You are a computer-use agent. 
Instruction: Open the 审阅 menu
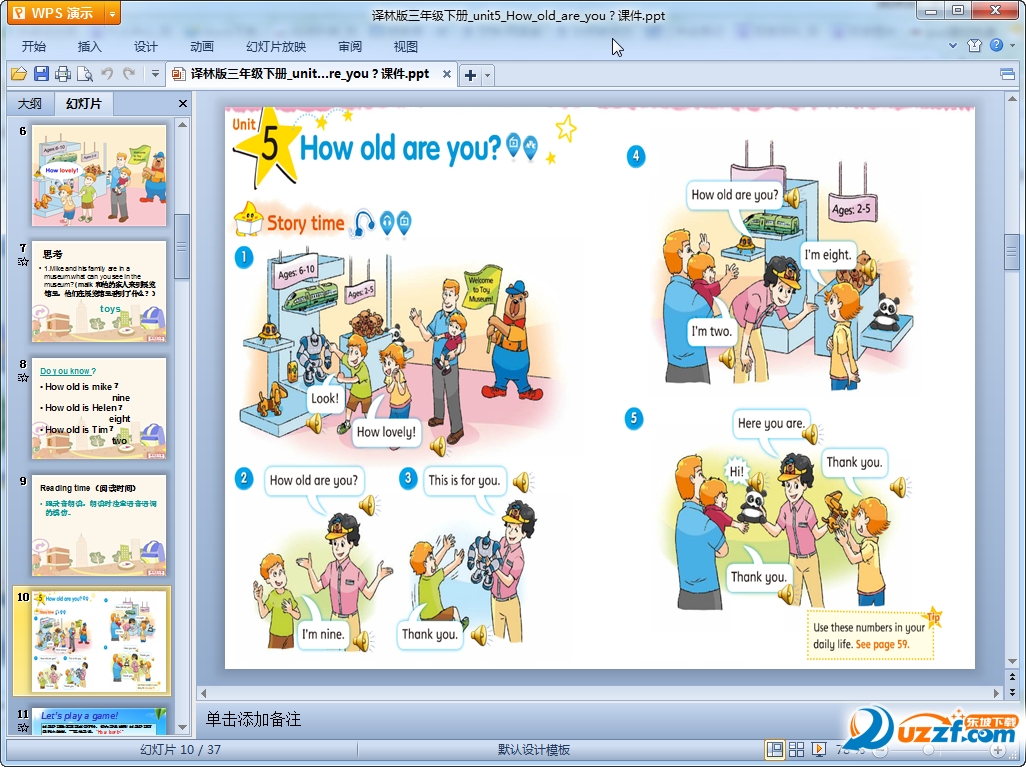tap(350, 46)
